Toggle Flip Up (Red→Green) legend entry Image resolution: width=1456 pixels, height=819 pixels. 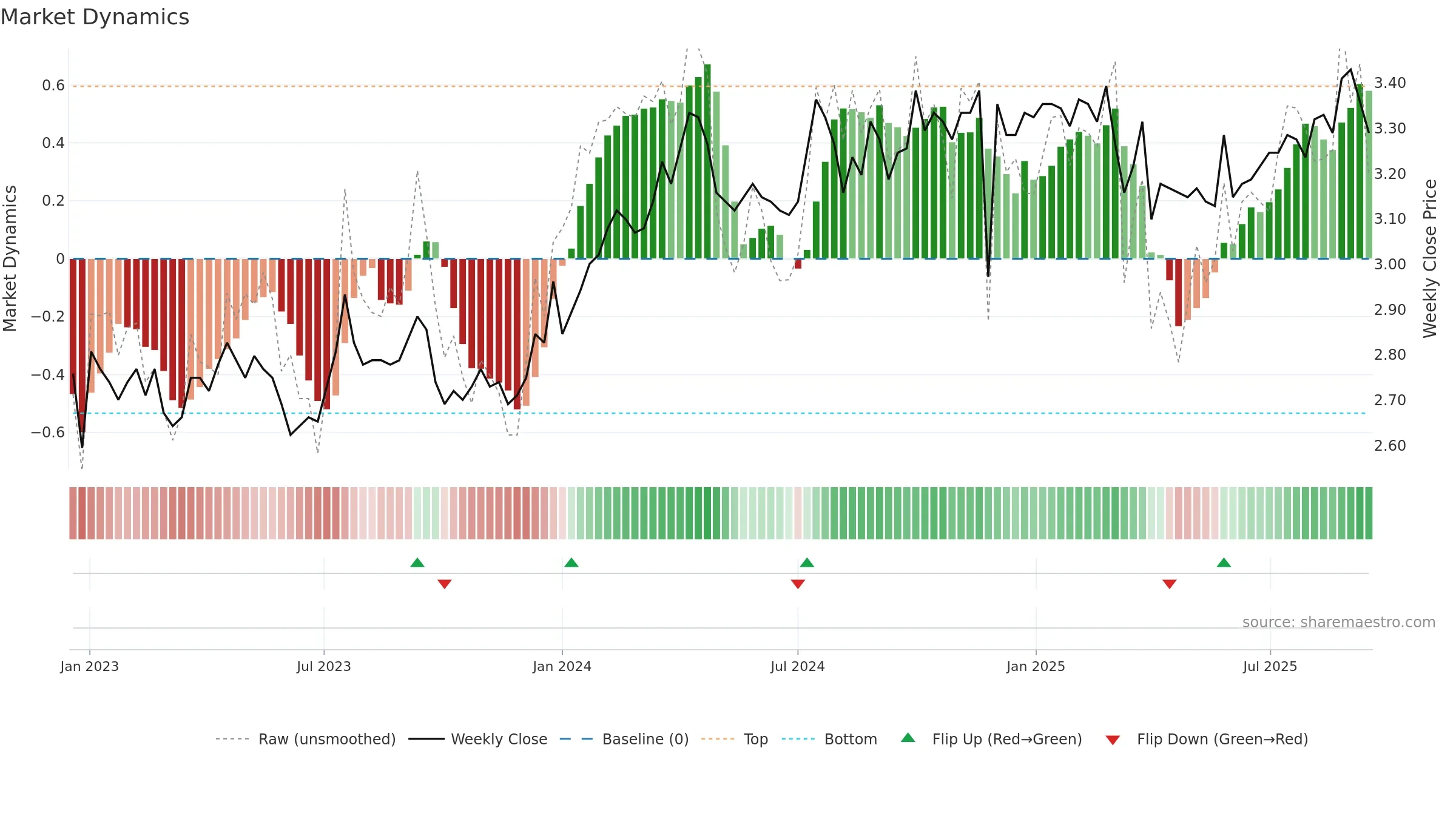point(991,739)
